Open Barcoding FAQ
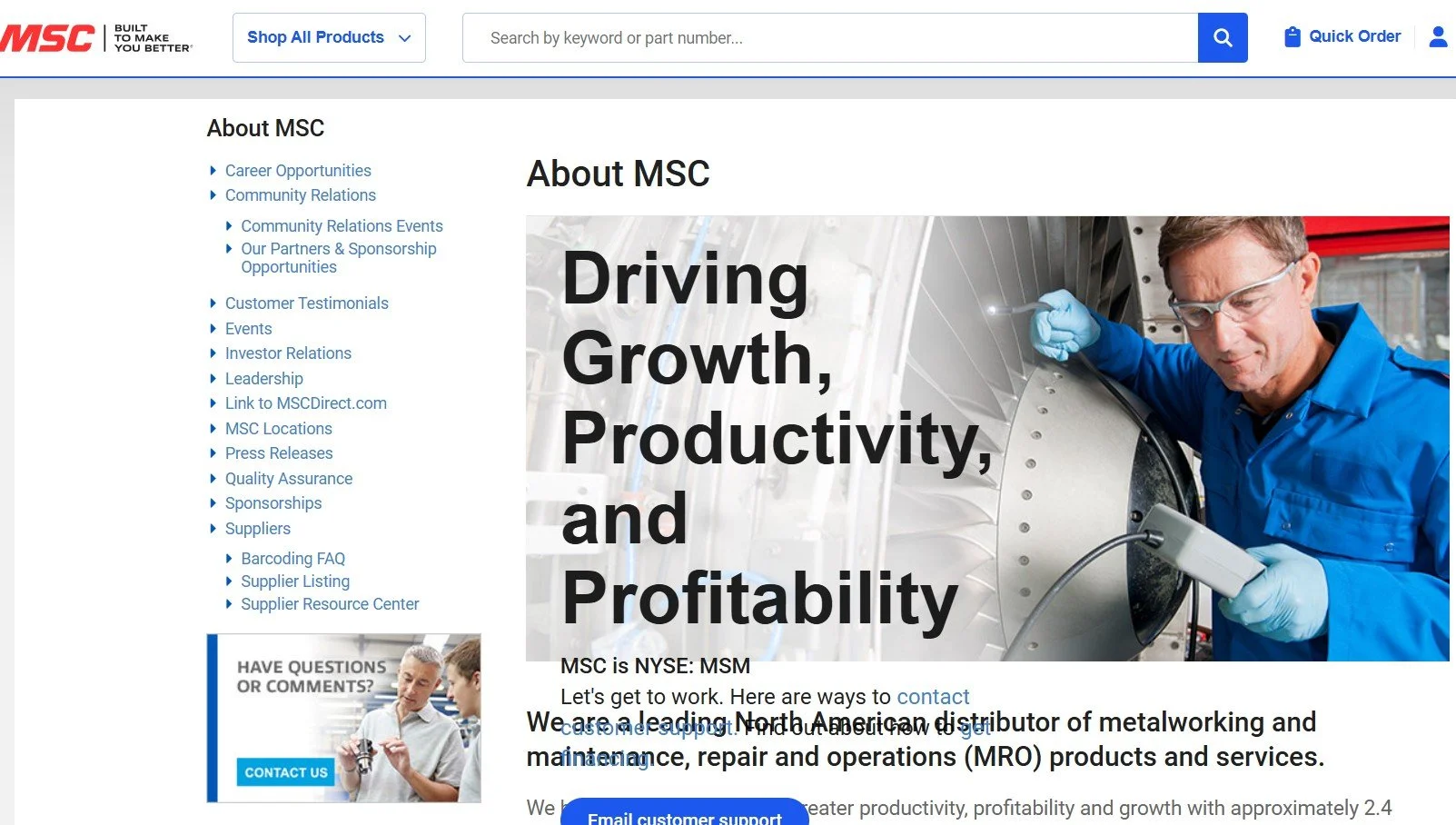The image size is (1456, 825). click(x=293, y=559)
